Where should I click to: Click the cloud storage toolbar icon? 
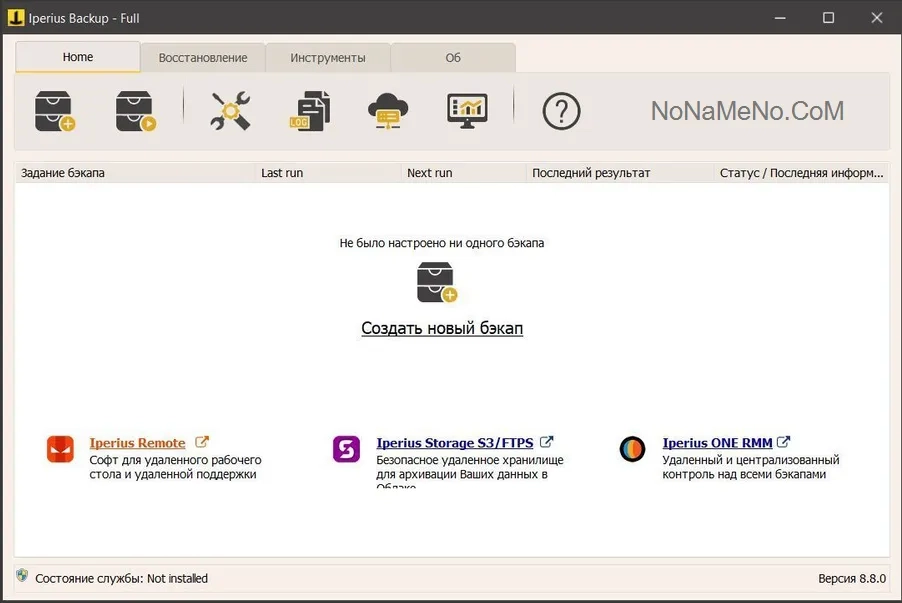387,111
